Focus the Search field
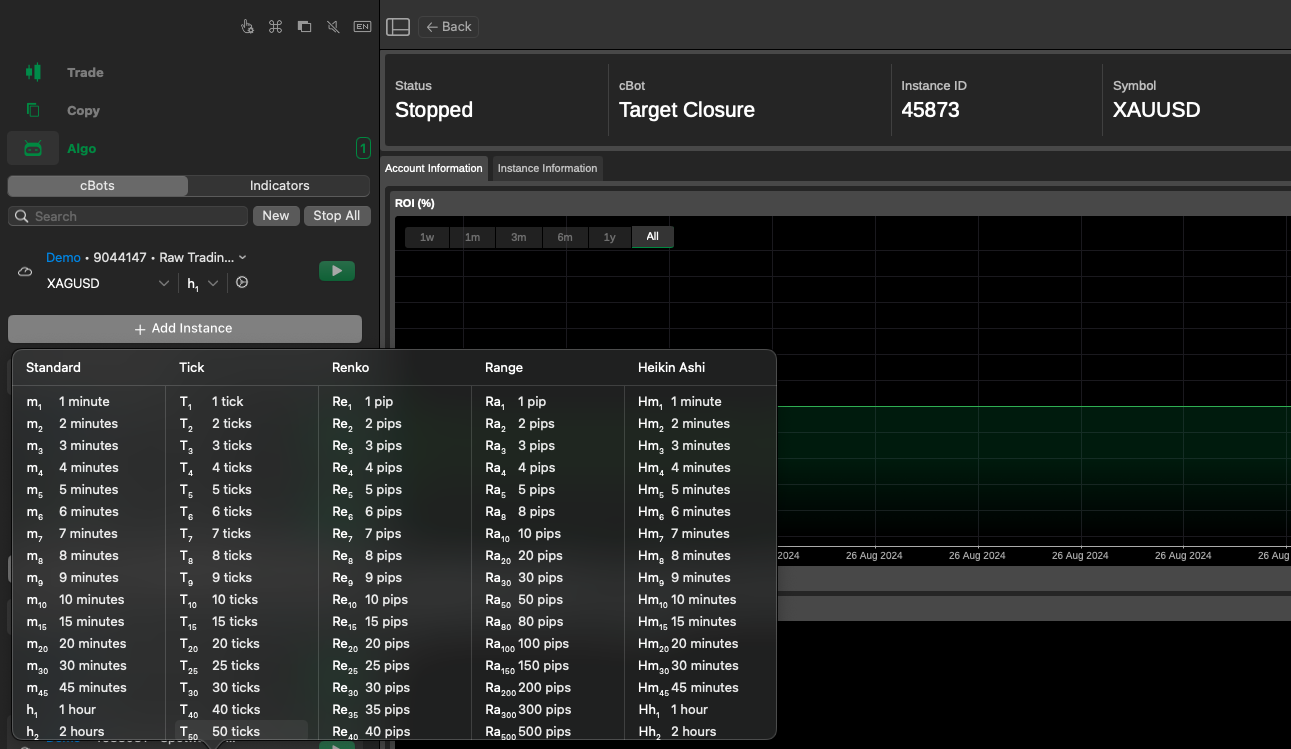1291x749 pixels. click(128, 216)
